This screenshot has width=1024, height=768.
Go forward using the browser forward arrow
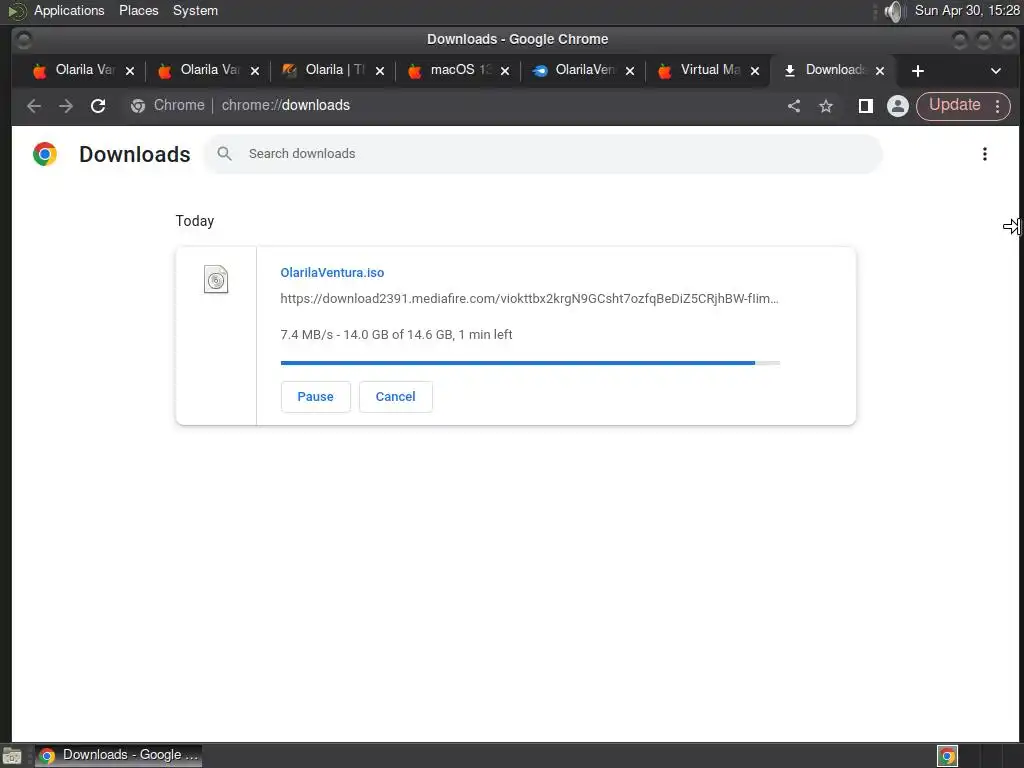pyautogui.click(x=66, y=106)
